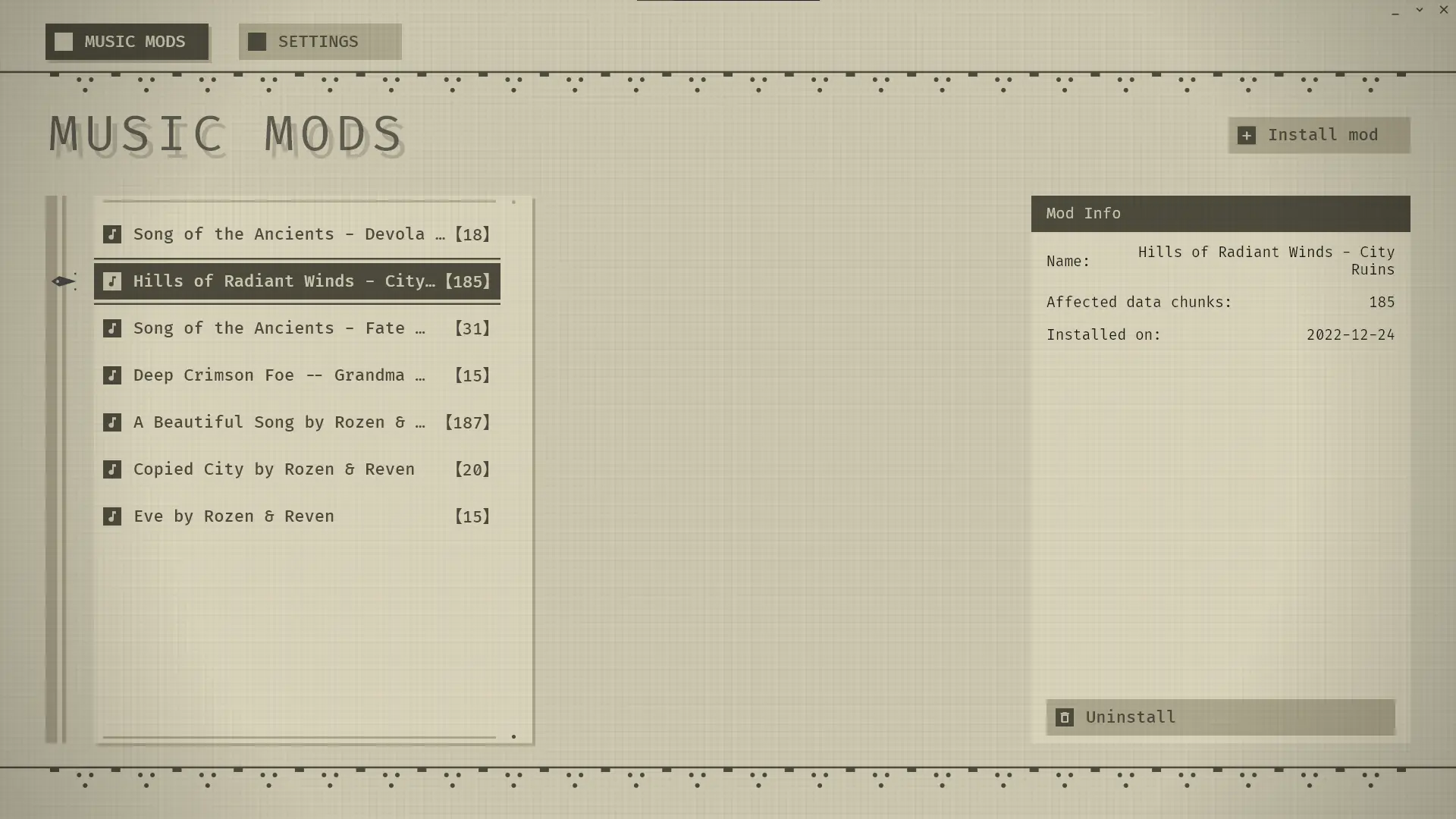The image size is (1456, 819).
Task: Click the installed date 2022-12-24
Action: click(x=1351, y=334)
